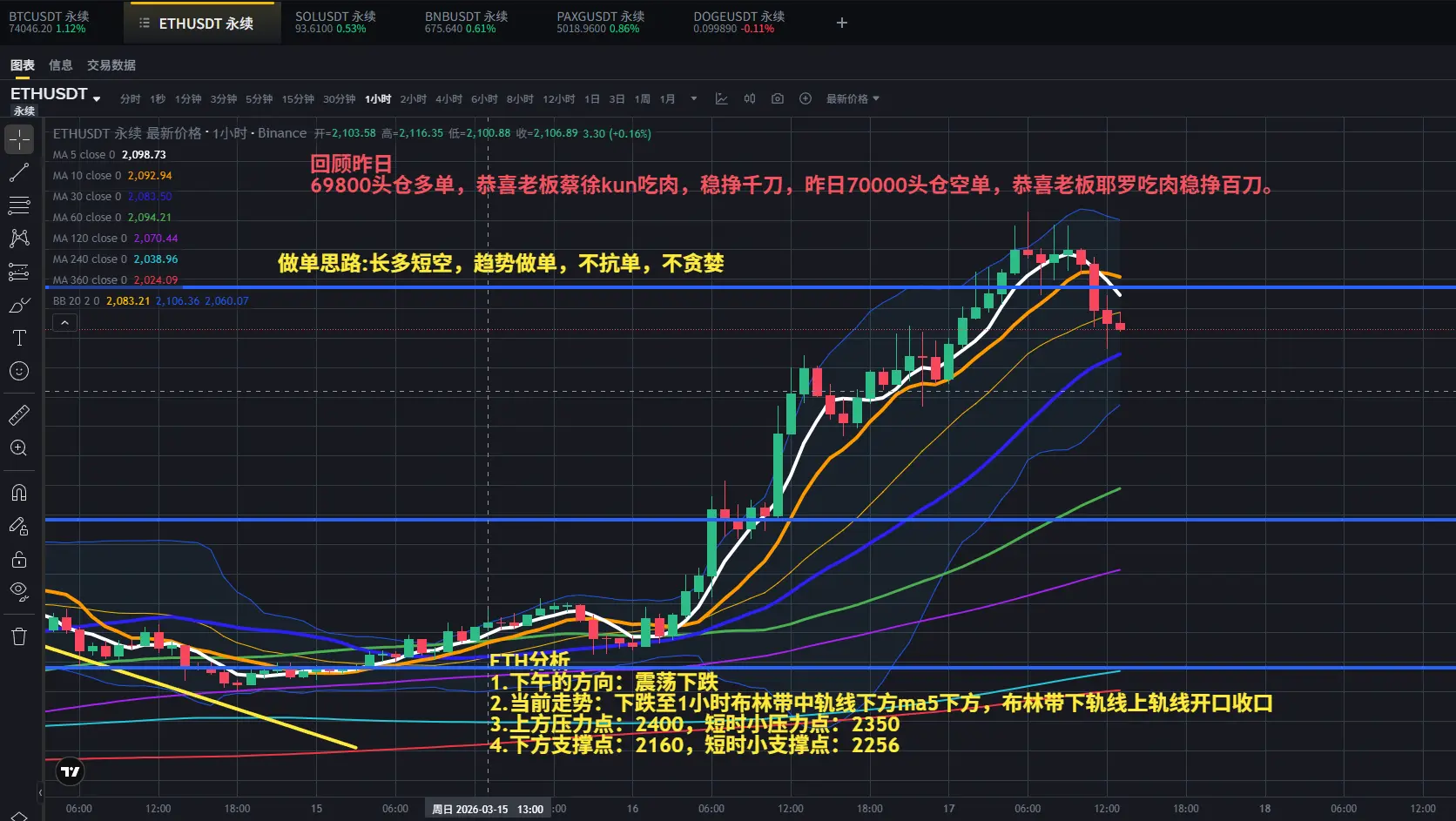
Task: Click the MA 60 close indicator legend
Action: [x=112, y=217]
